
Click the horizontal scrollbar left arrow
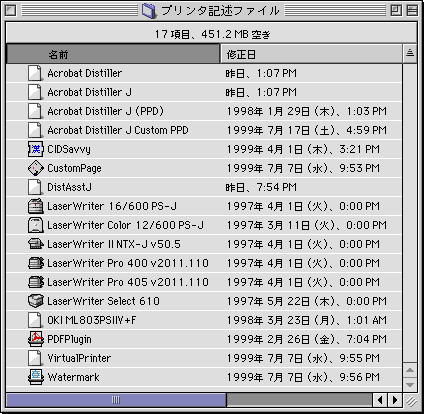(x=380, y=400)
